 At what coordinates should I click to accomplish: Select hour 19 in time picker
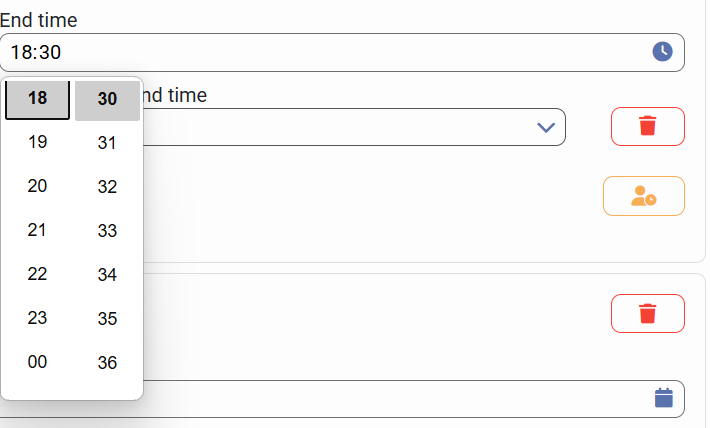coord(37,142)
